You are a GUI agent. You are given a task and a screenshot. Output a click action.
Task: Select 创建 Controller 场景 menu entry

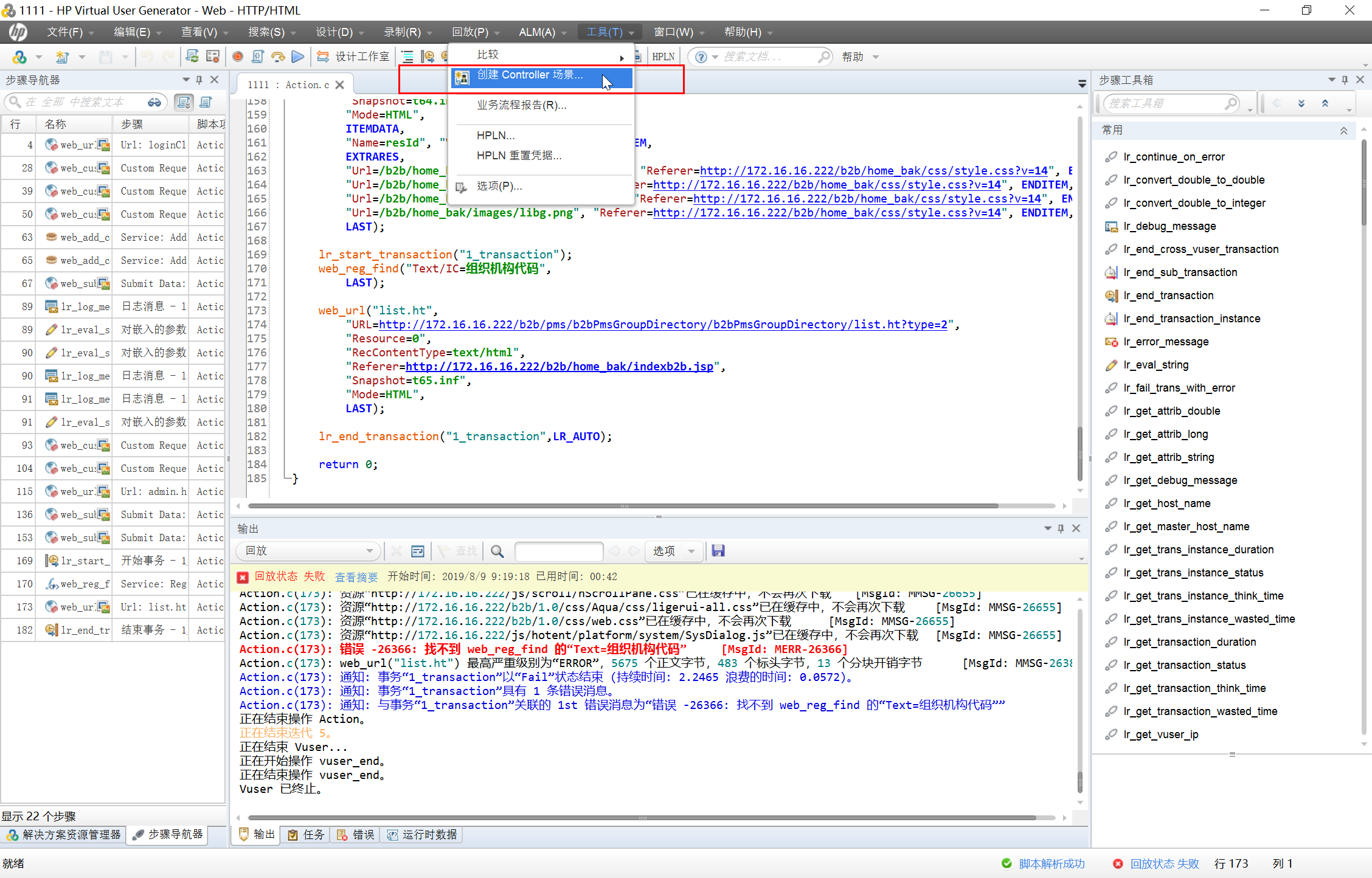[x=529, y=75]
